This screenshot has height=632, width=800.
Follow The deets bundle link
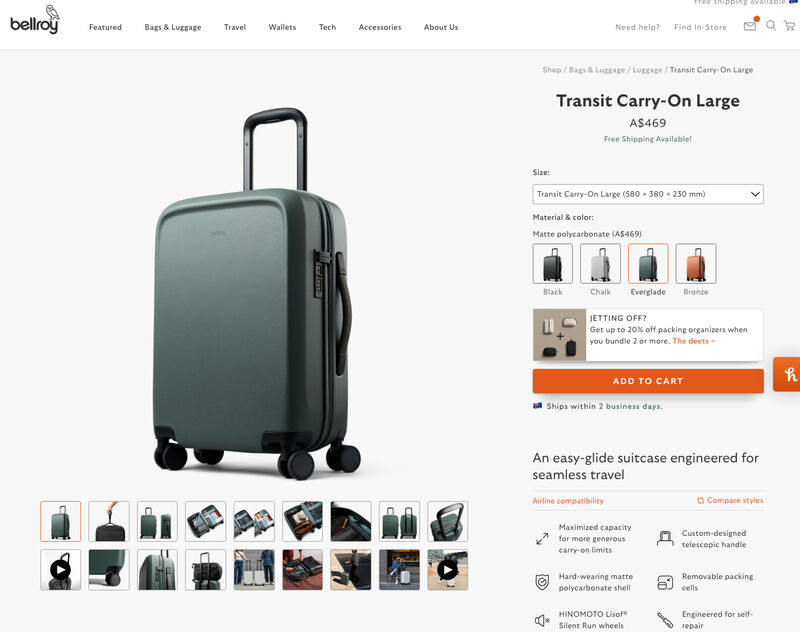(693, 341)
